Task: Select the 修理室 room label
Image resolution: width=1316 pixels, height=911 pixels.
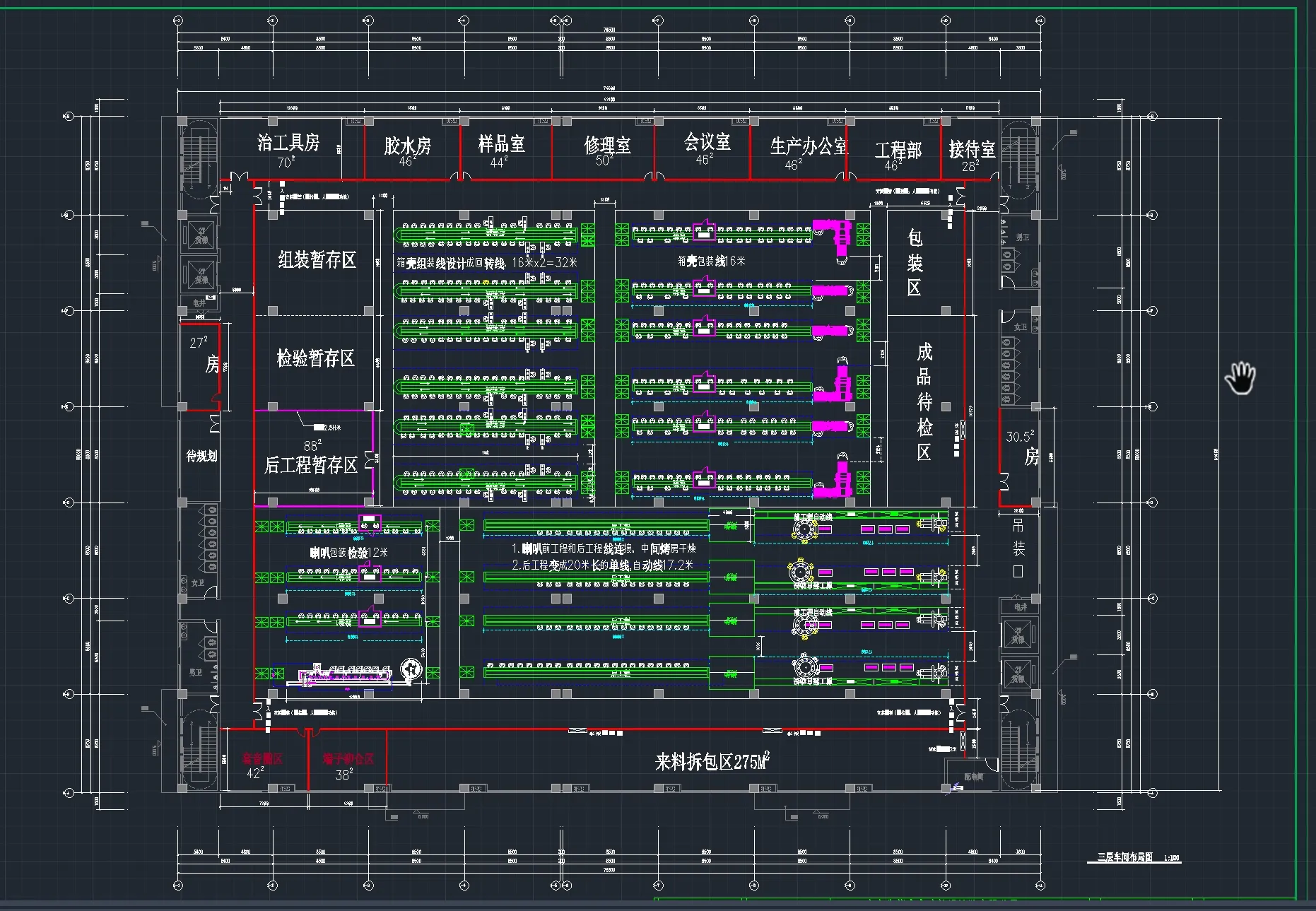Action: pyautogui.click(x=607, y=146)
